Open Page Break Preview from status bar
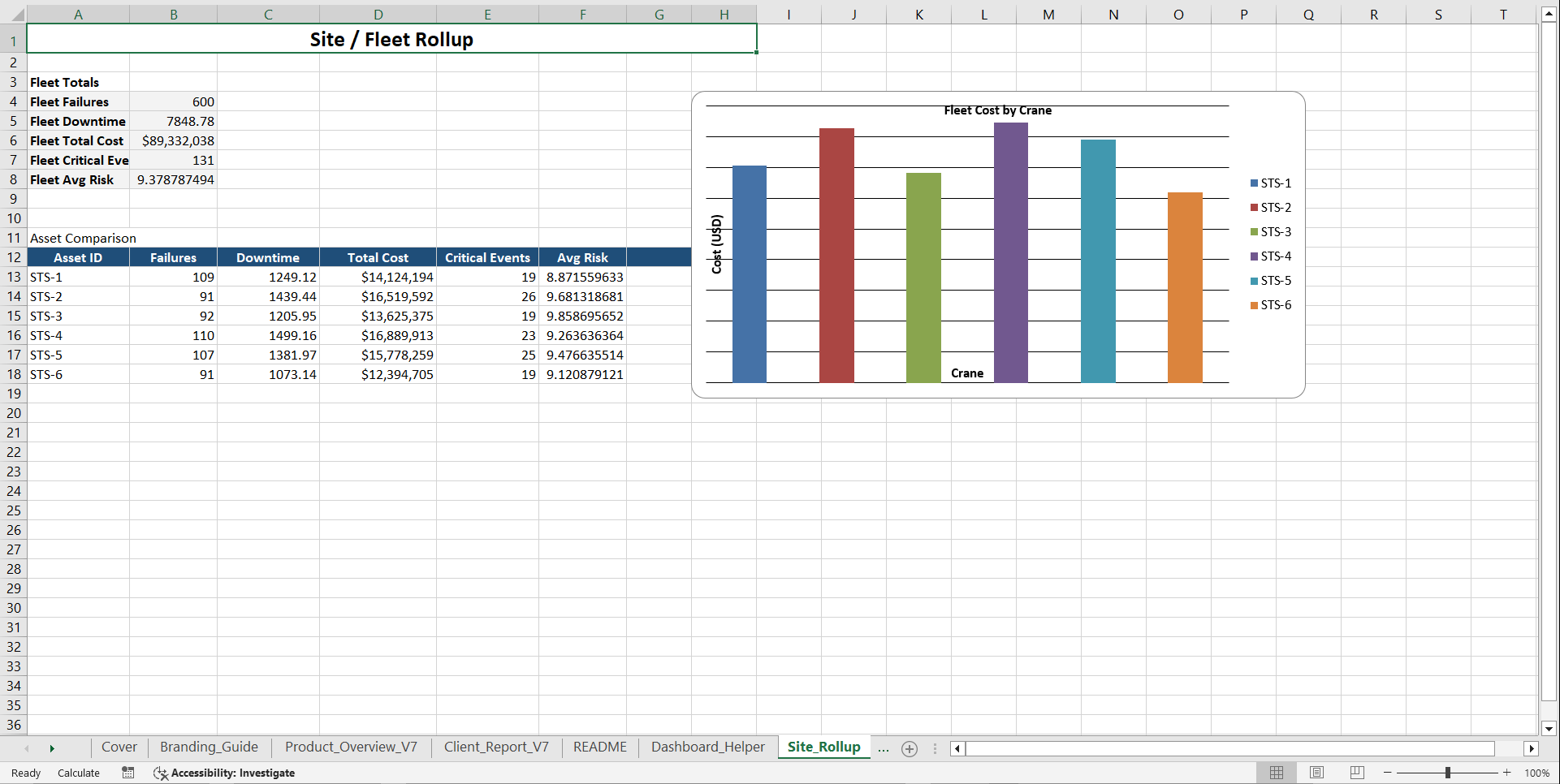1560x784 pixels. tap(1356, 773)
